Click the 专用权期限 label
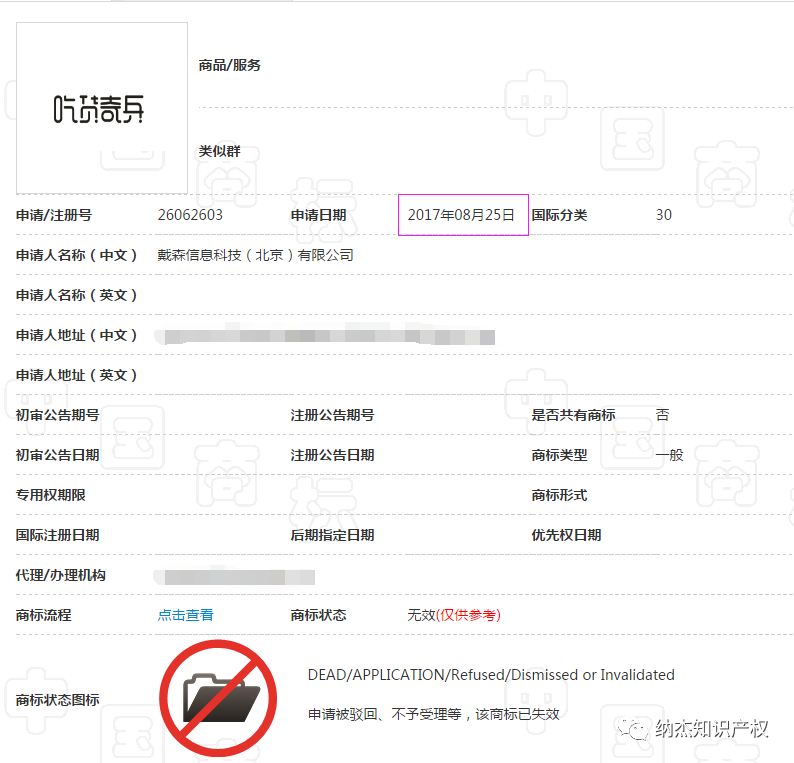 (51, 495)
